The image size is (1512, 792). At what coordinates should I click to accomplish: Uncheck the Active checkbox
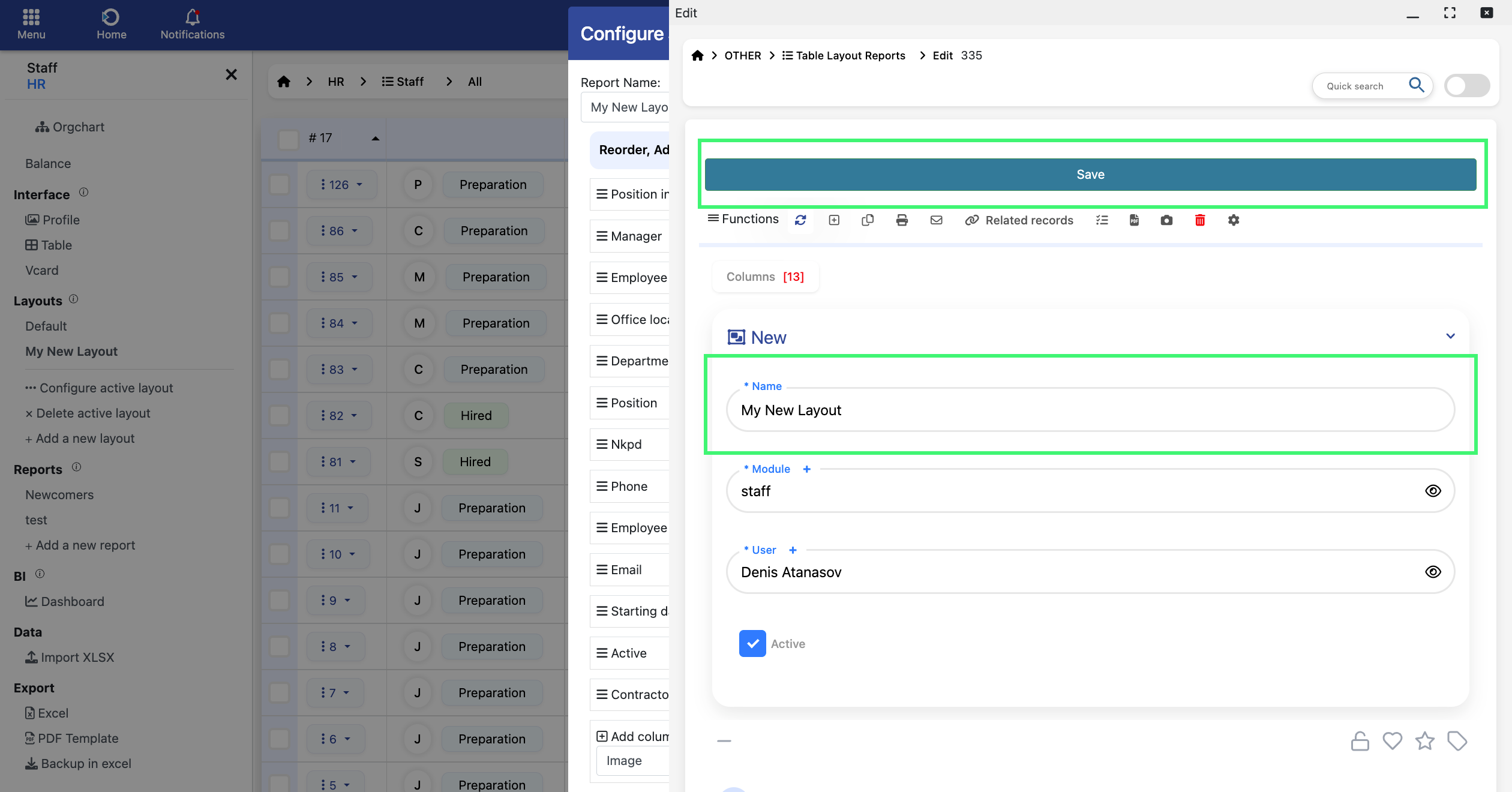click(752, 644)
